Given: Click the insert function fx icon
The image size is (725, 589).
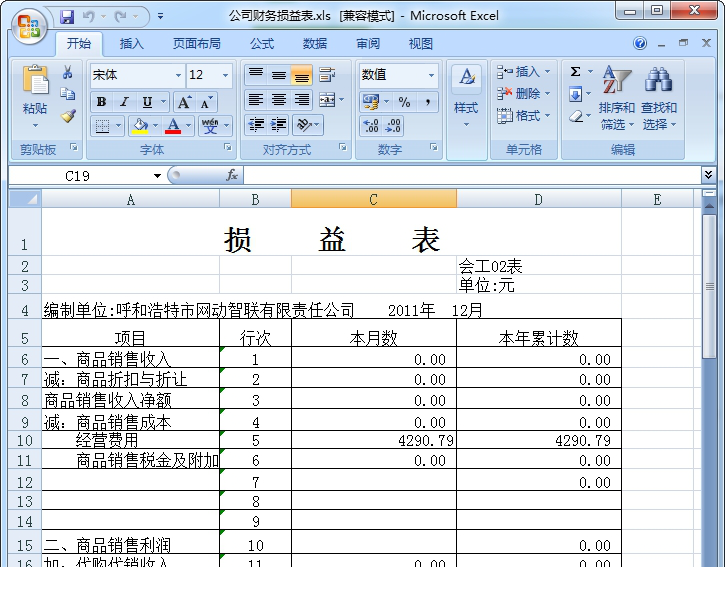Looking at the screenshot, I should click(232, 175).
